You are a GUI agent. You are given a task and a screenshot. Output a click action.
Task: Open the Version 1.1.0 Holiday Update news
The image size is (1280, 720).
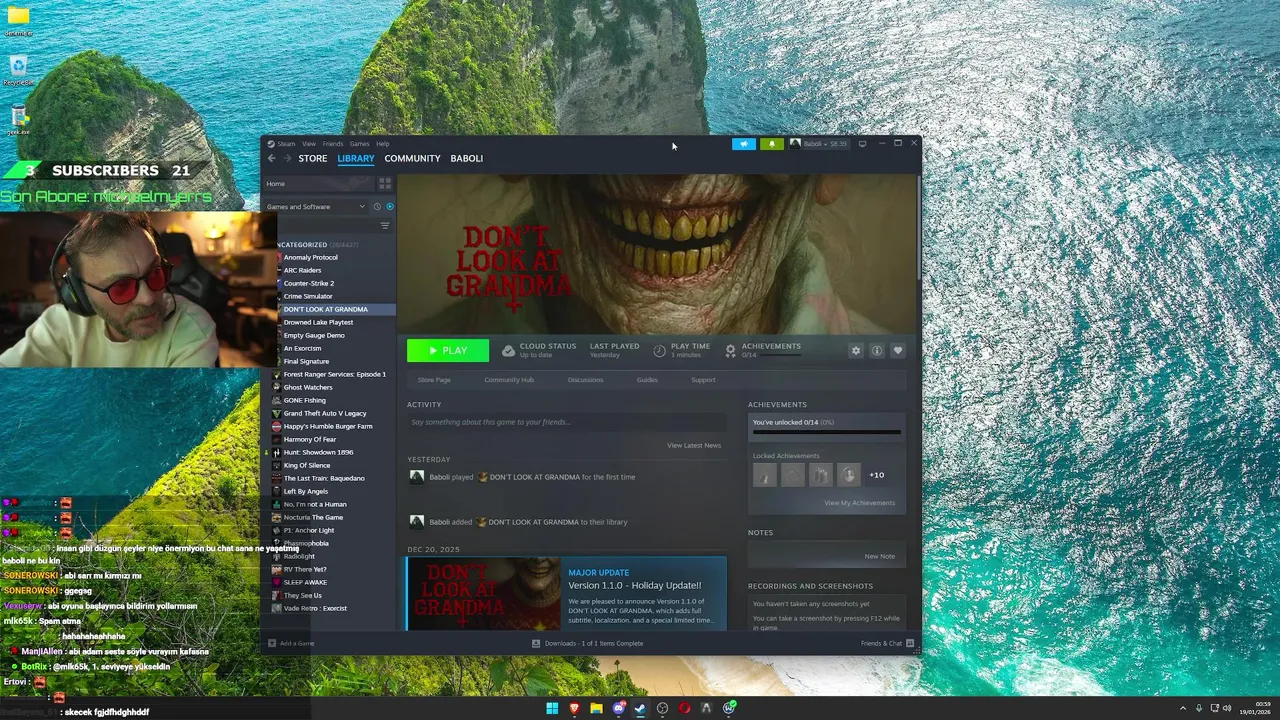[566, 594]
